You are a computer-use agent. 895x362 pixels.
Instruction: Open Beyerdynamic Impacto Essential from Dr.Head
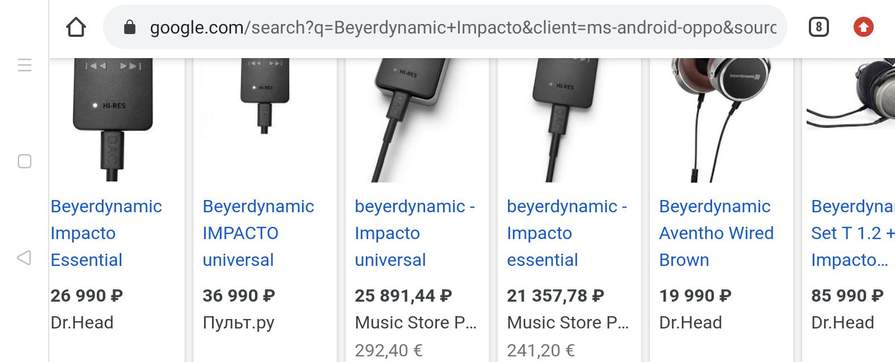[106, 233]
